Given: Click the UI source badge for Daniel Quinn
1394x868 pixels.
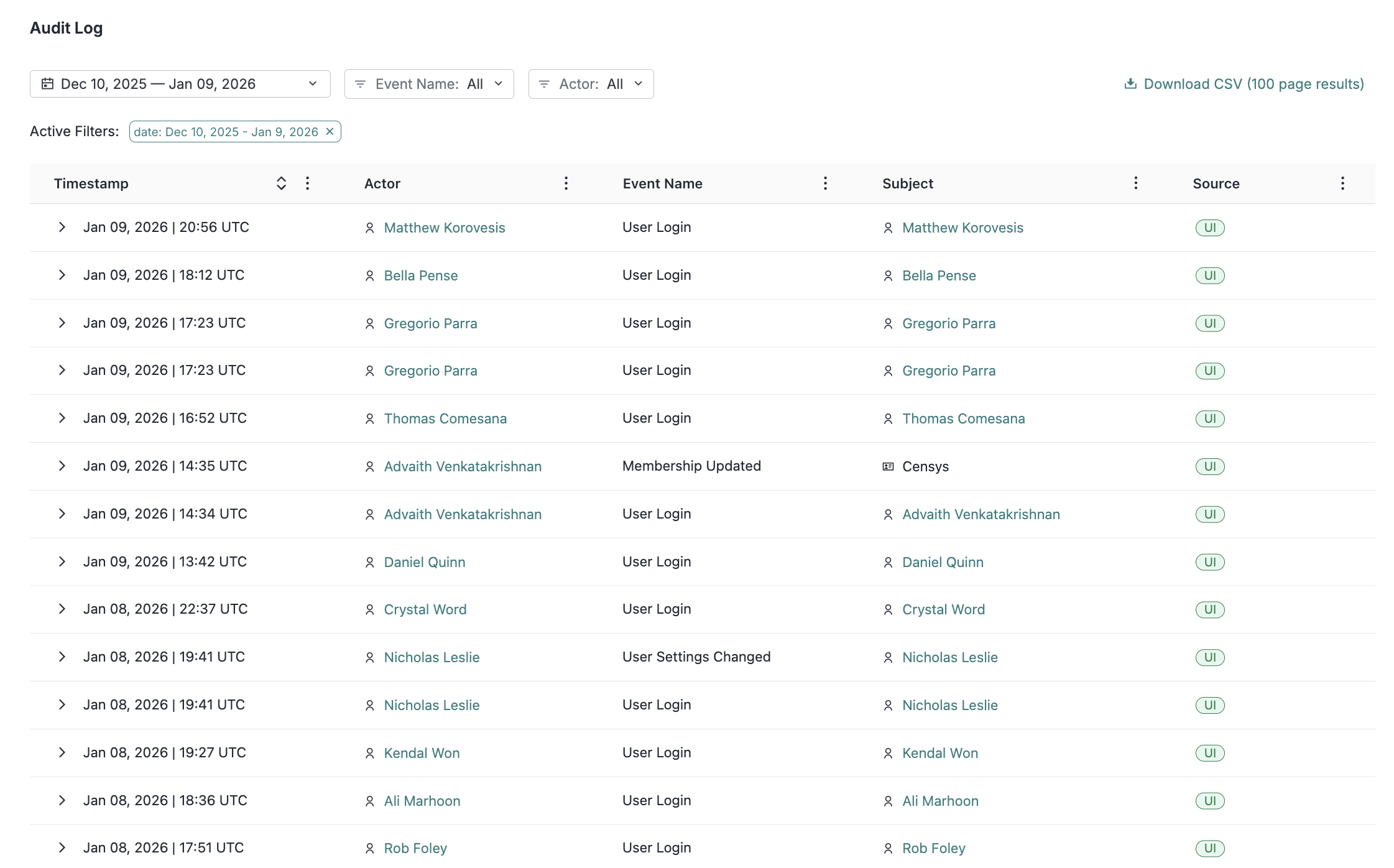Looking at the screenshot, I should [1209, 562].
